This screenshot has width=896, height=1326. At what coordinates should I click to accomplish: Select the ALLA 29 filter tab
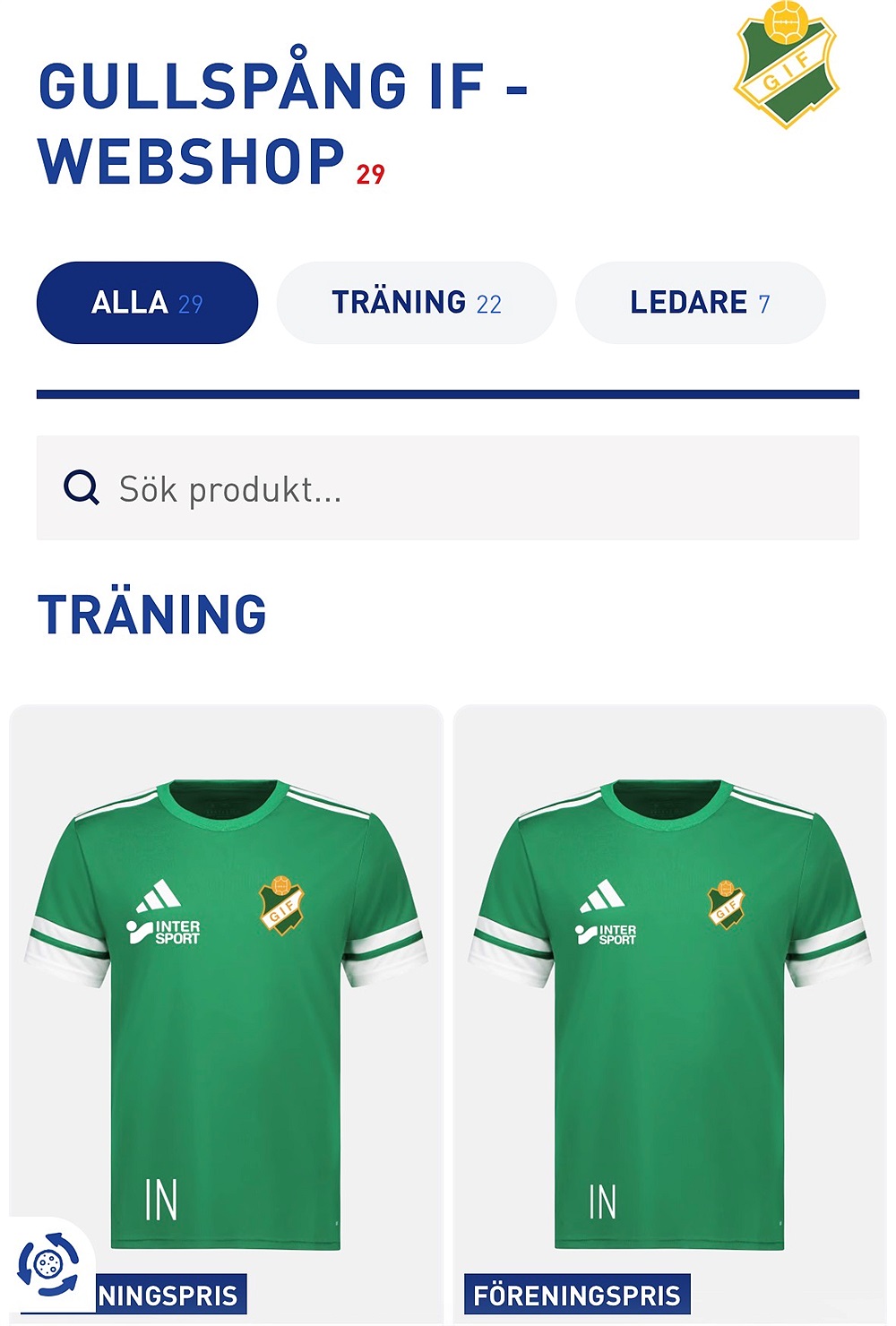147,303
